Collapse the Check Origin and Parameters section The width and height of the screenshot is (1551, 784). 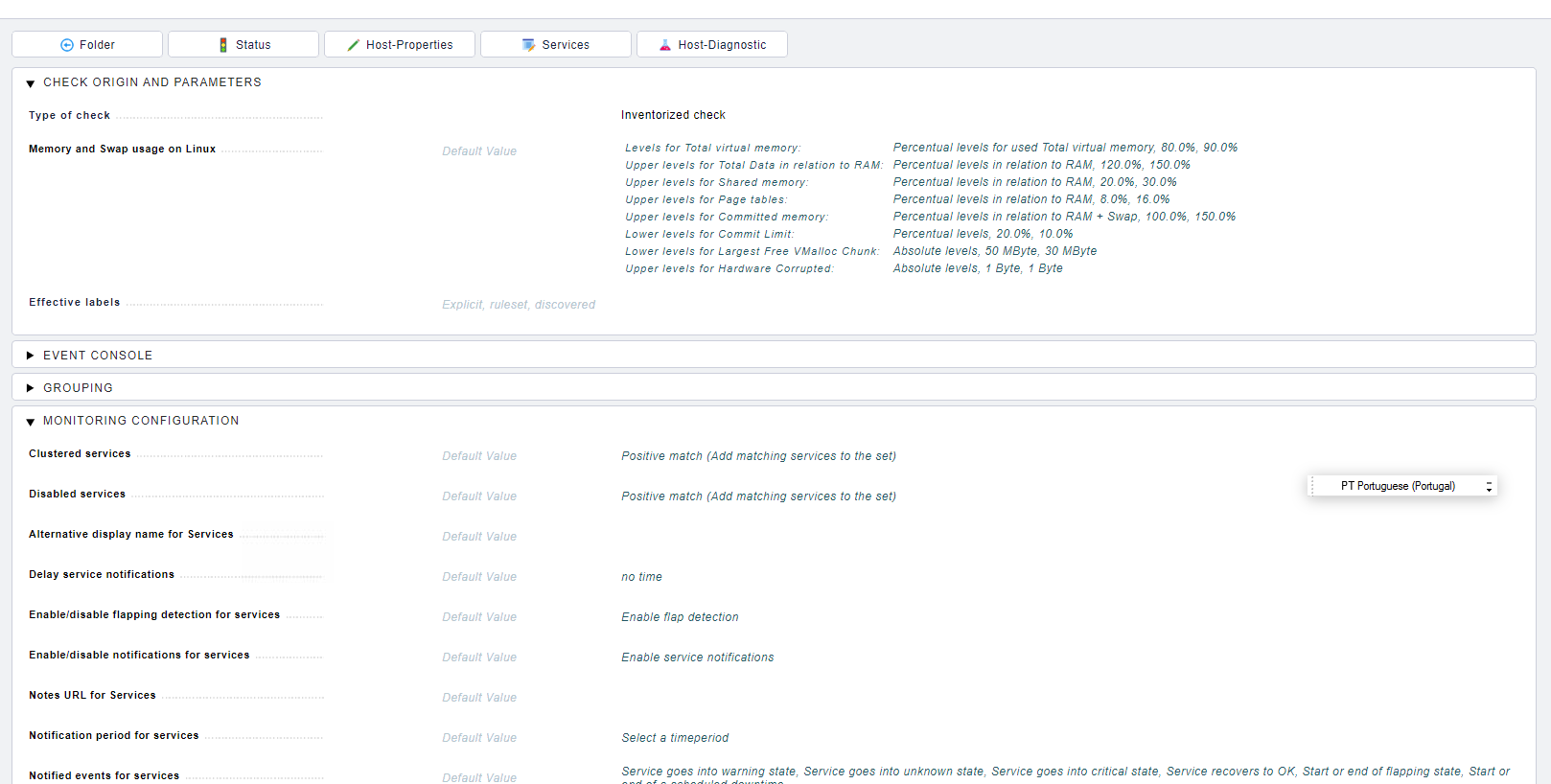pos(31,83)
